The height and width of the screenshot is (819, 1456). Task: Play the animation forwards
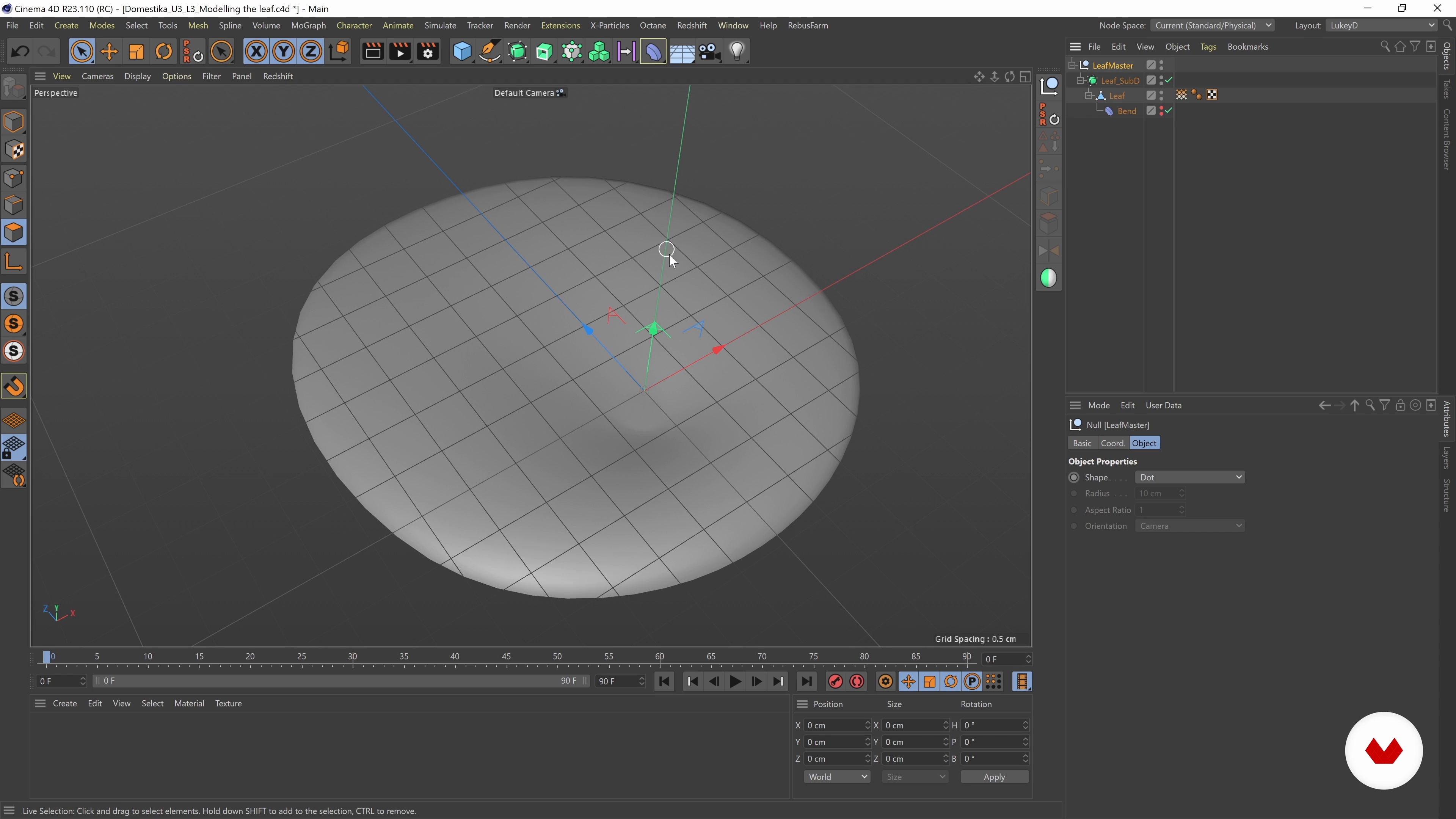pyautogui.click(x=735, y=682)
